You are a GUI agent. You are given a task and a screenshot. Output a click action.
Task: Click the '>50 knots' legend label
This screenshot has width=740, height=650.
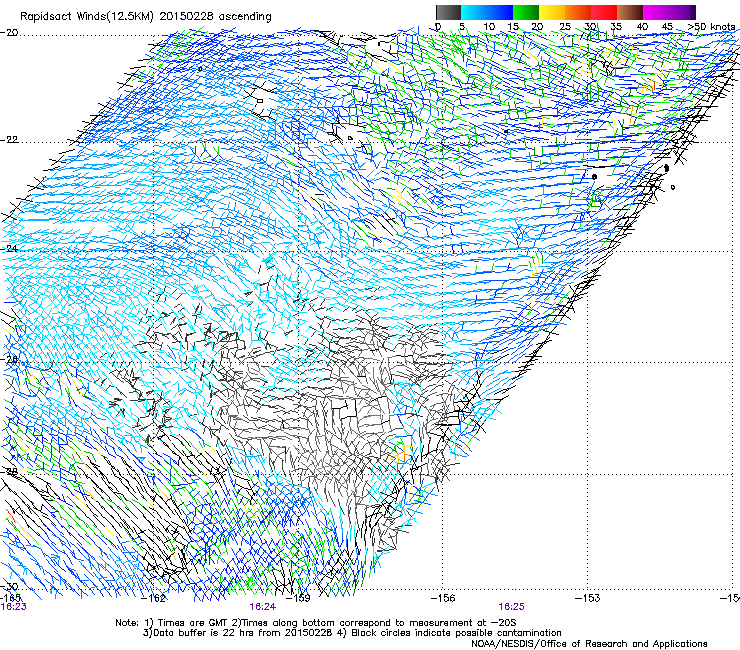[x=712, y=26]
